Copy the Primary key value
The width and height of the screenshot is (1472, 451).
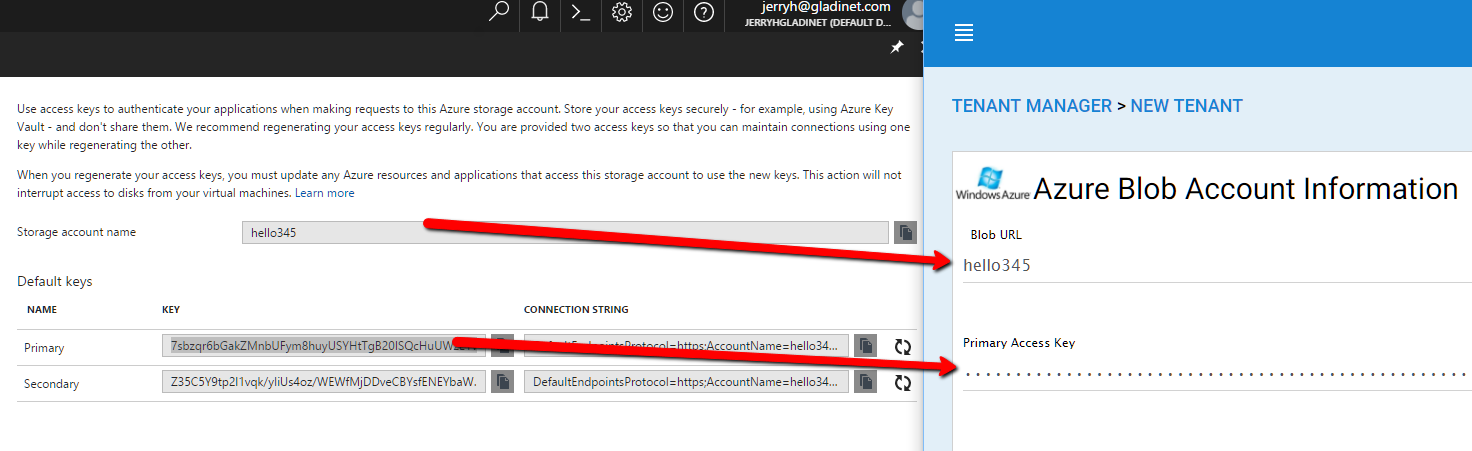pyautogui.click(x=502, y=346)
